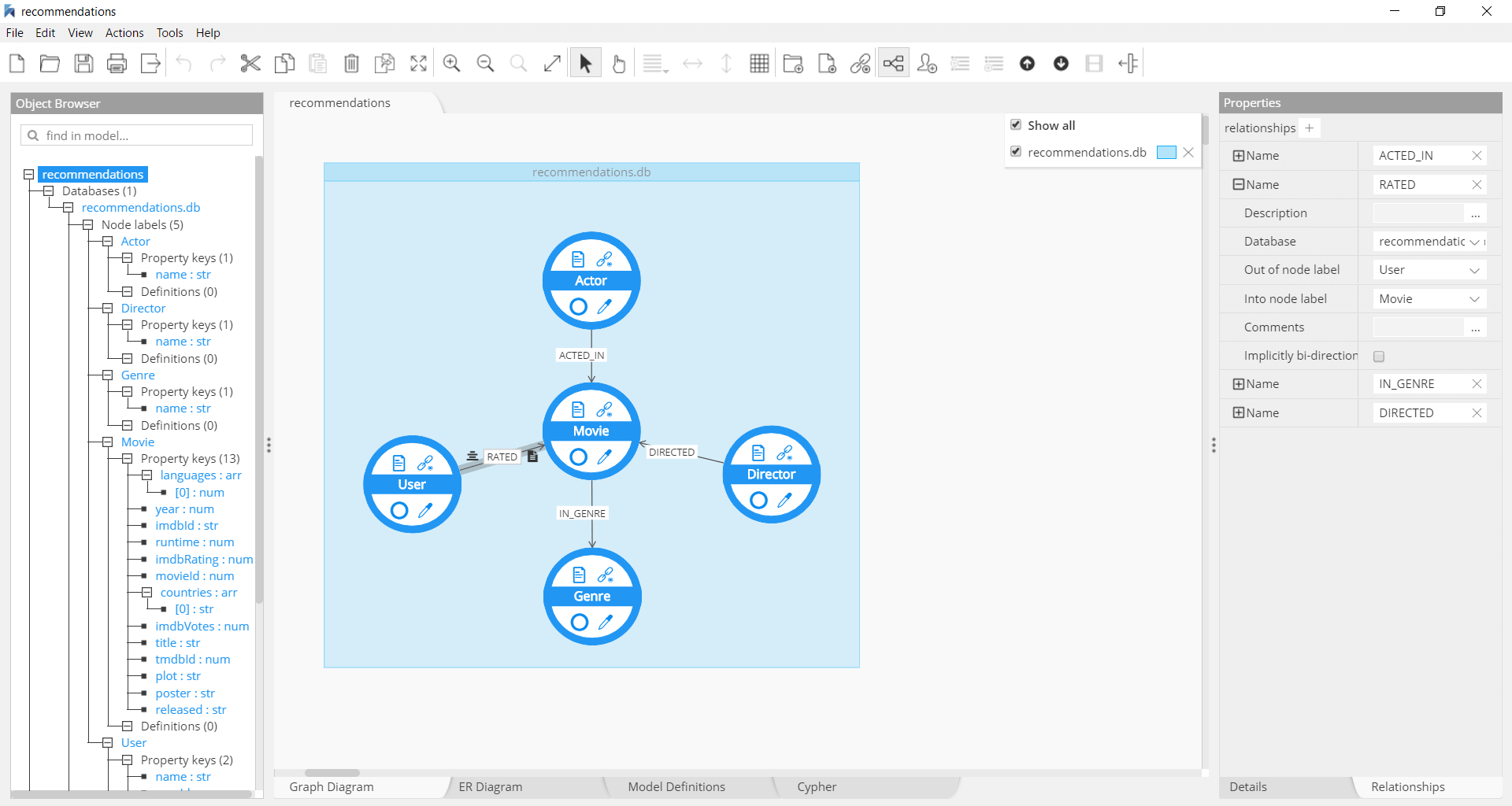Click the document icon next to the RATED label
This screenshot has width=1512, height=806.
532,457
